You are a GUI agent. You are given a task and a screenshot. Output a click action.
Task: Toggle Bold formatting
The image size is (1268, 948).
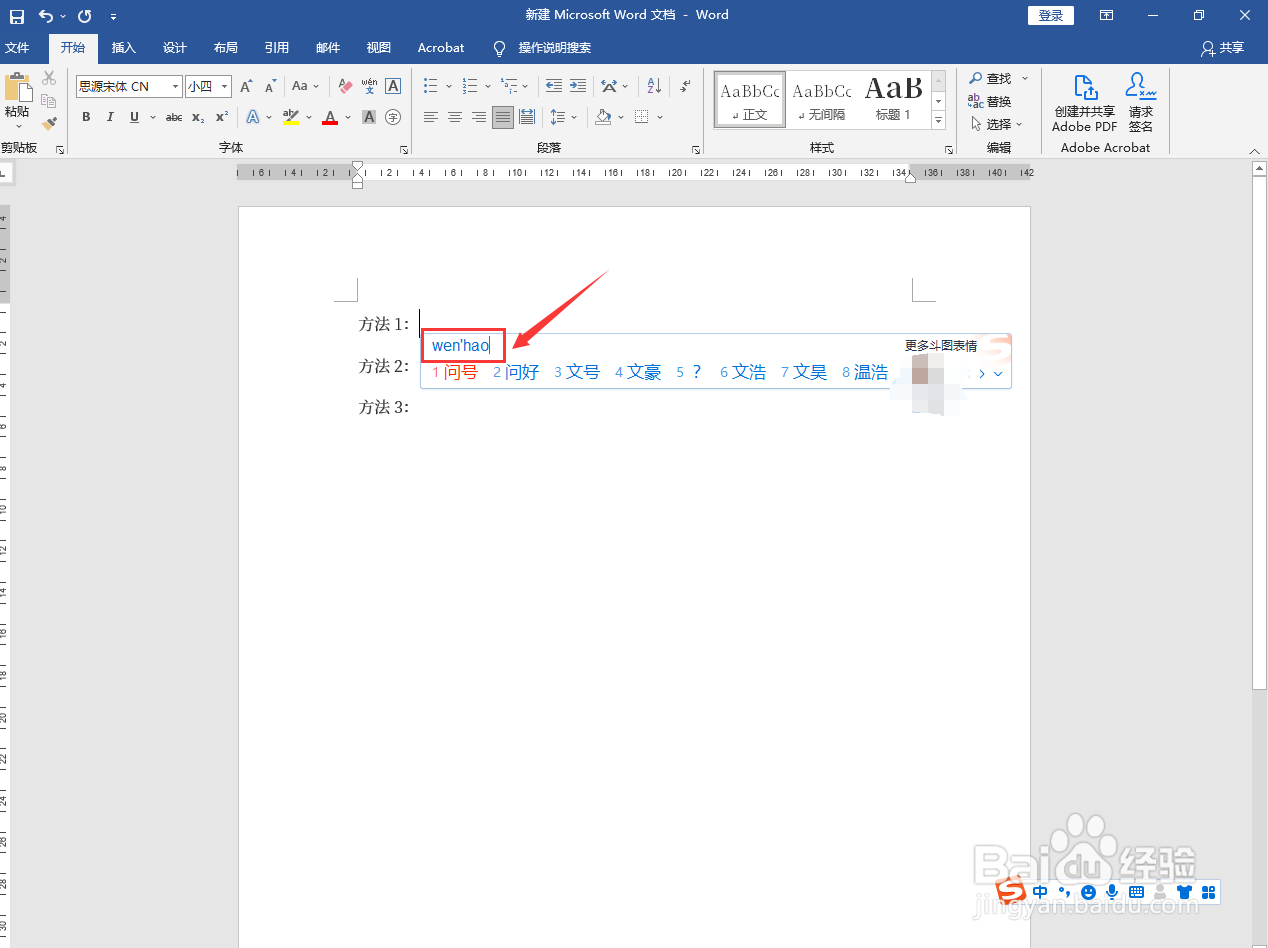click(86, 117)
